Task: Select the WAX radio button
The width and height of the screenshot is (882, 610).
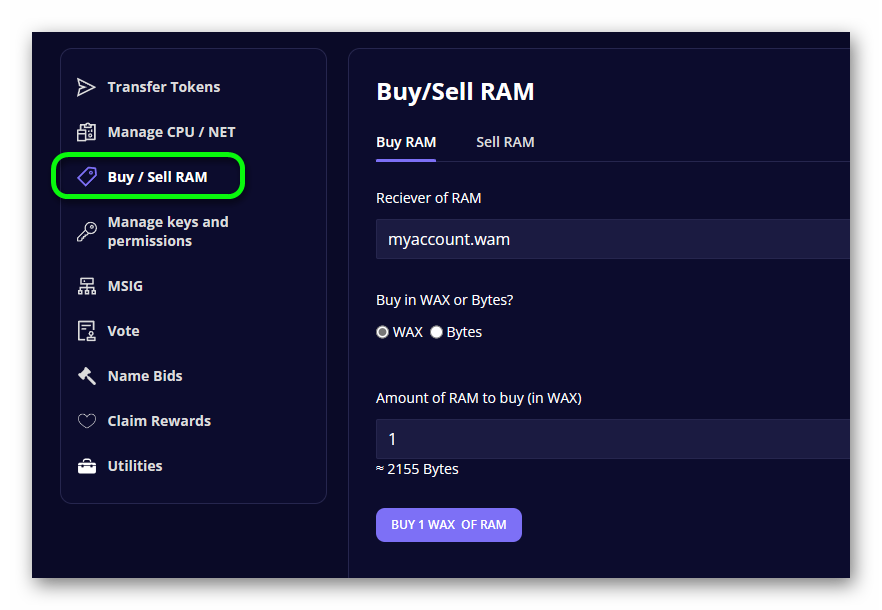Action: pos(382,332)
